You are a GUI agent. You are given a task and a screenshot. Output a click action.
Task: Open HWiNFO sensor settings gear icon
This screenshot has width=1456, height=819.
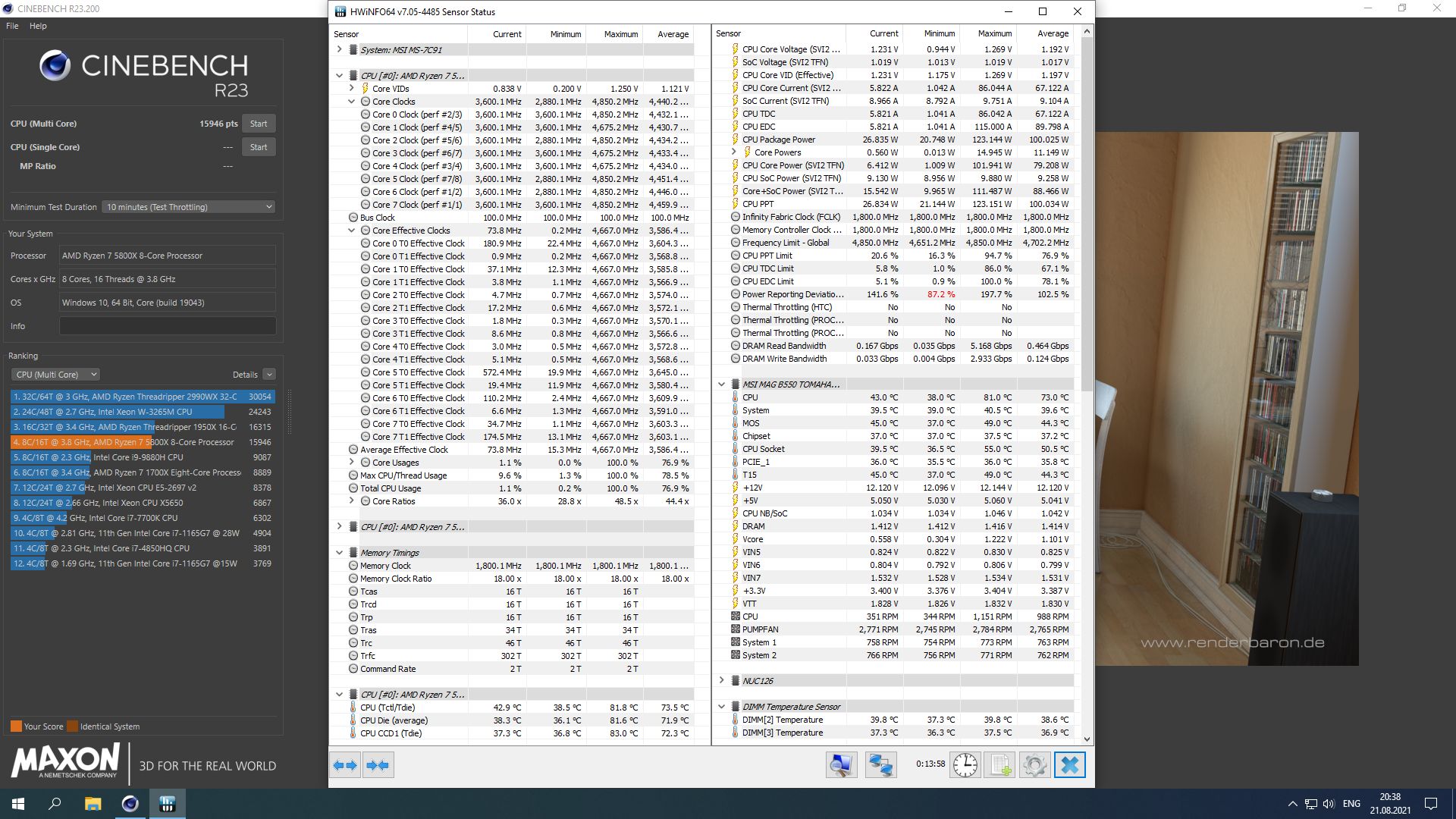point(1034,765)
